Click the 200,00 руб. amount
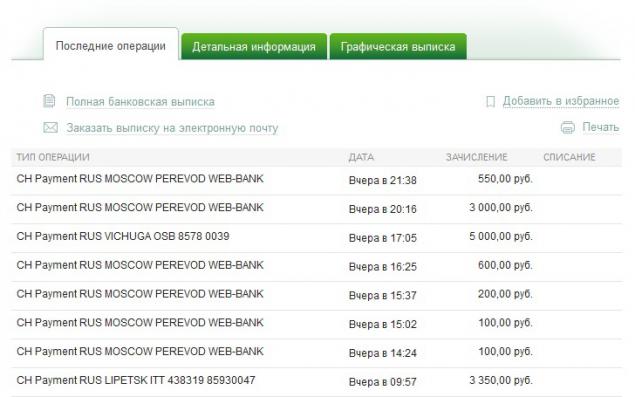Screen dimensions: 635x397 click(x=505, y=294)
